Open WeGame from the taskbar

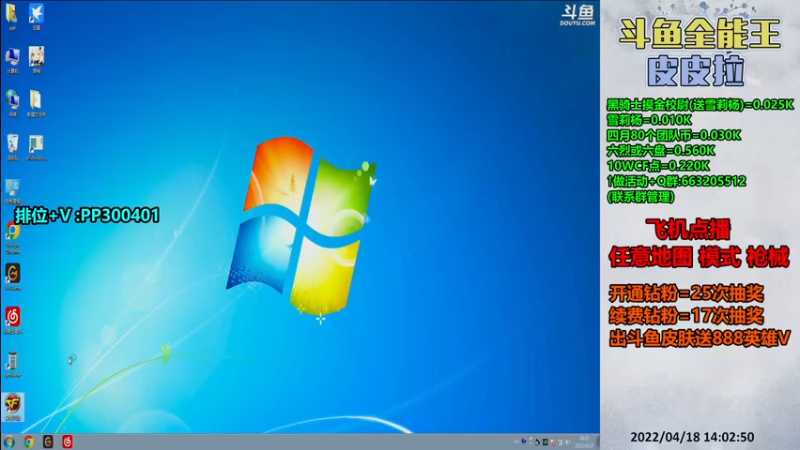point(48,442)
